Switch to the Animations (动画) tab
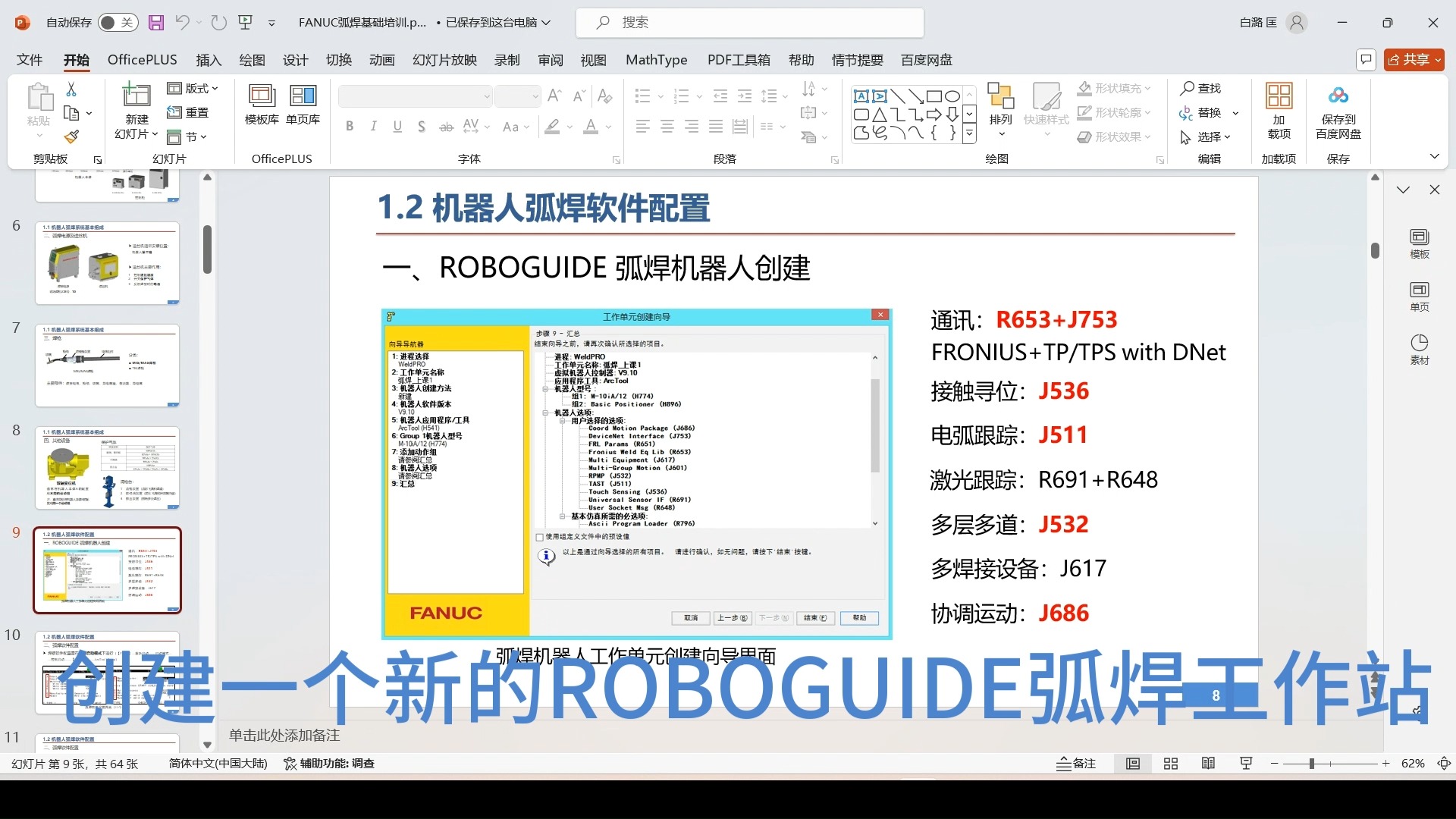 (x=381, y=60)
